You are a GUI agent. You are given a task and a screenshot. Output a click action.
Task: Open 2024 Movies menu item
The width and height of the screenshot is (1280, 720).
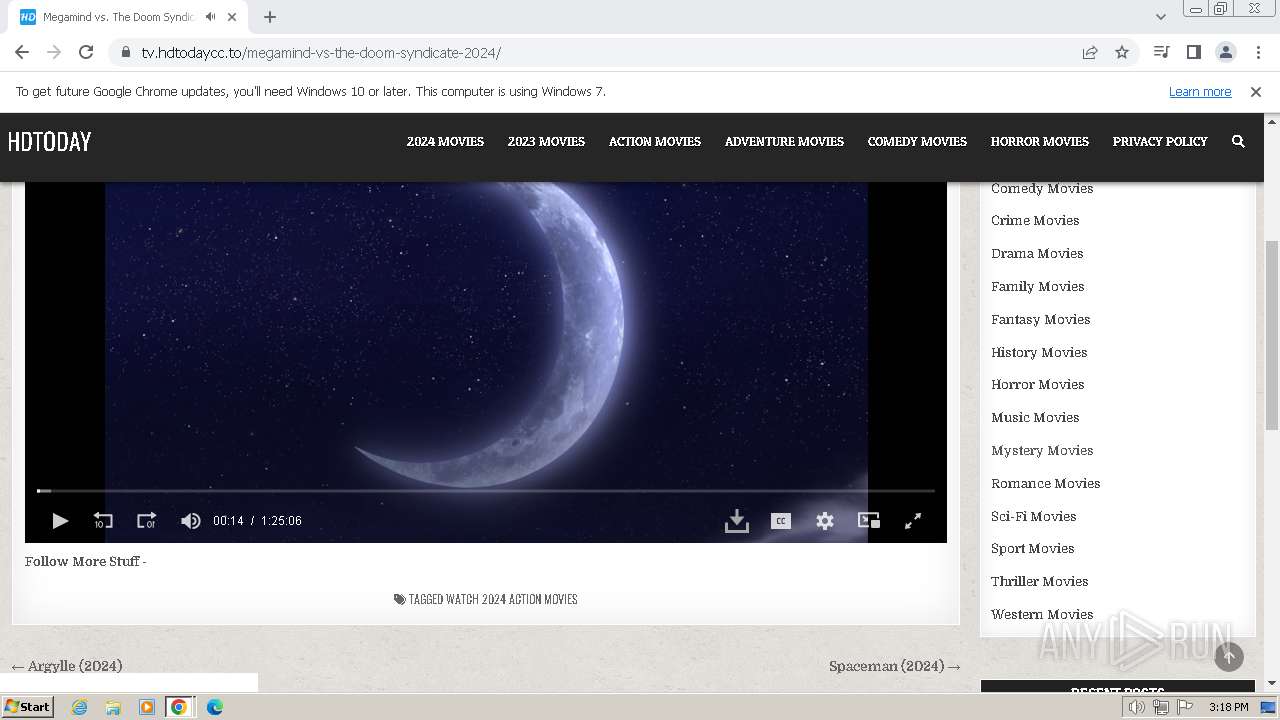(445, 141)
